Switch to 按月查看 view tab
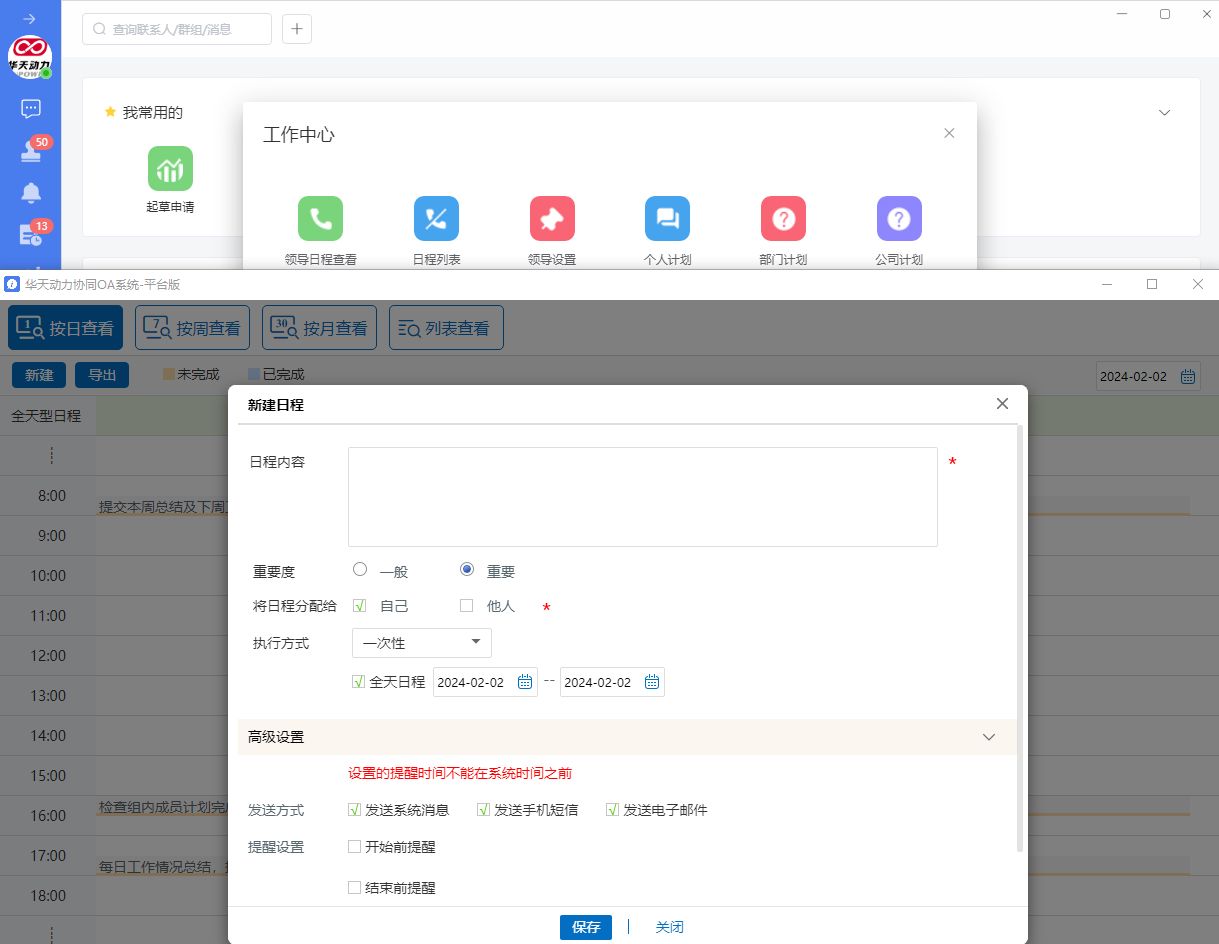This screenshot has width=1219, height=944. pos(319,328)
